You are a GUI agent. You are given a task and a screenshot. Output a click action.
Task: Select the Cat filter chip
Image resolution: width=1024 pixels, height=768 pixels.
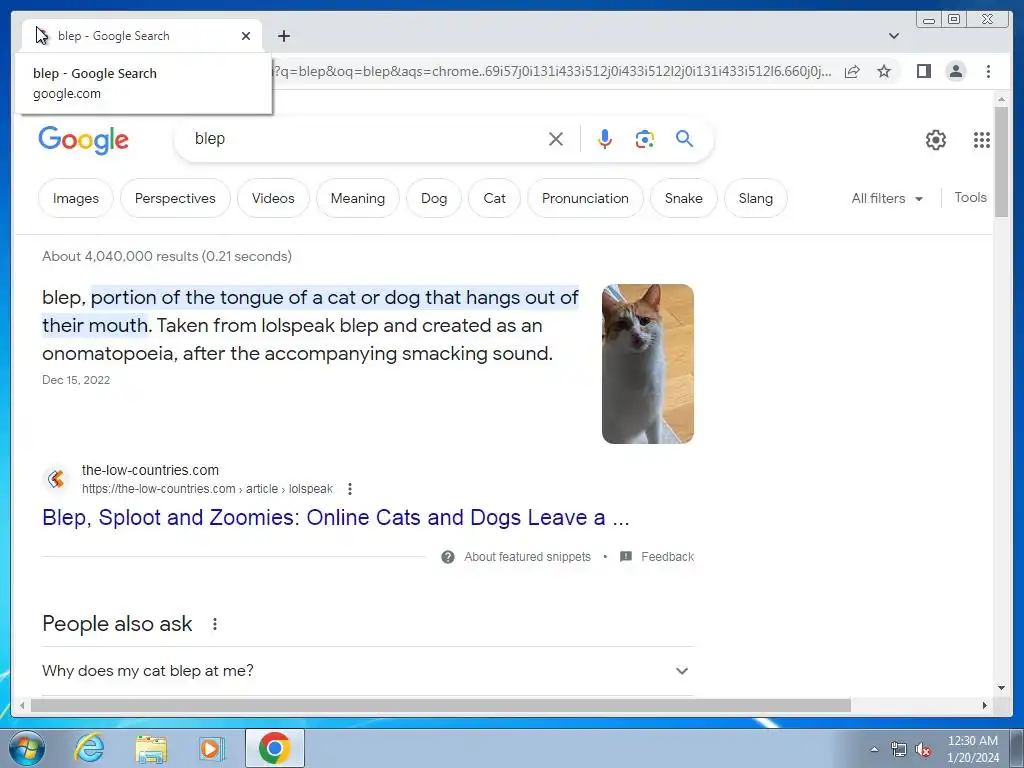[494, 198]
